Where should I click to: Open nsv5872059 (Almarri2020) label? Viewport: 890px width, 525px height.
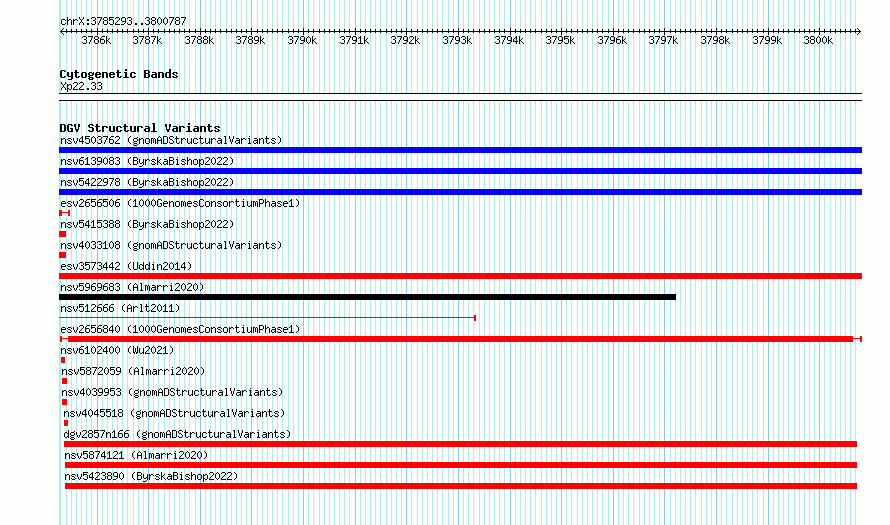[133, 371]
